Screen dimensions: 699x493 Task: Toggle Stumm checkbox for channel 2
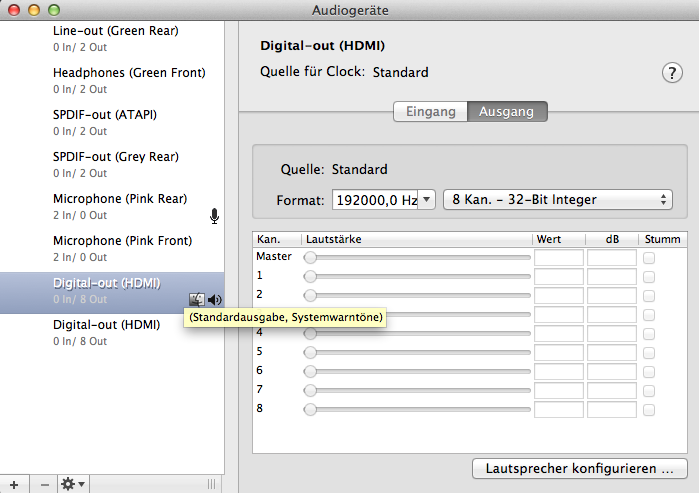[x=649, y=296]
